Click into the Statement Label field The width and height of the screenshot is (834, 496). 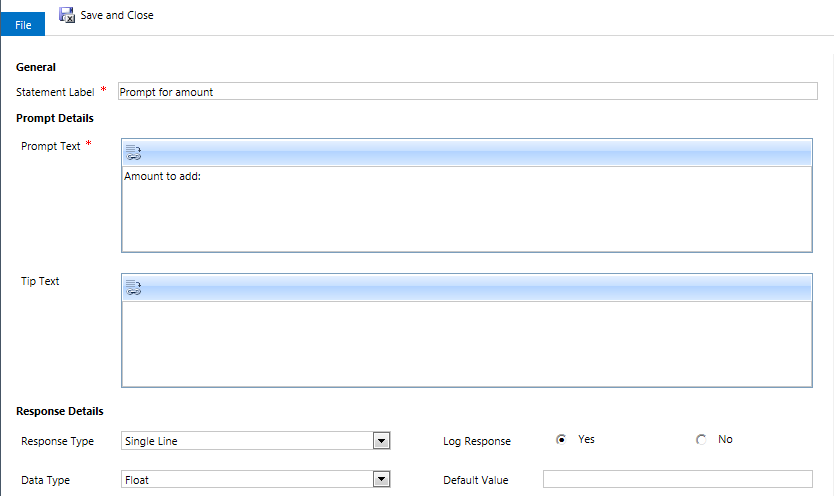tap(468, 91)
